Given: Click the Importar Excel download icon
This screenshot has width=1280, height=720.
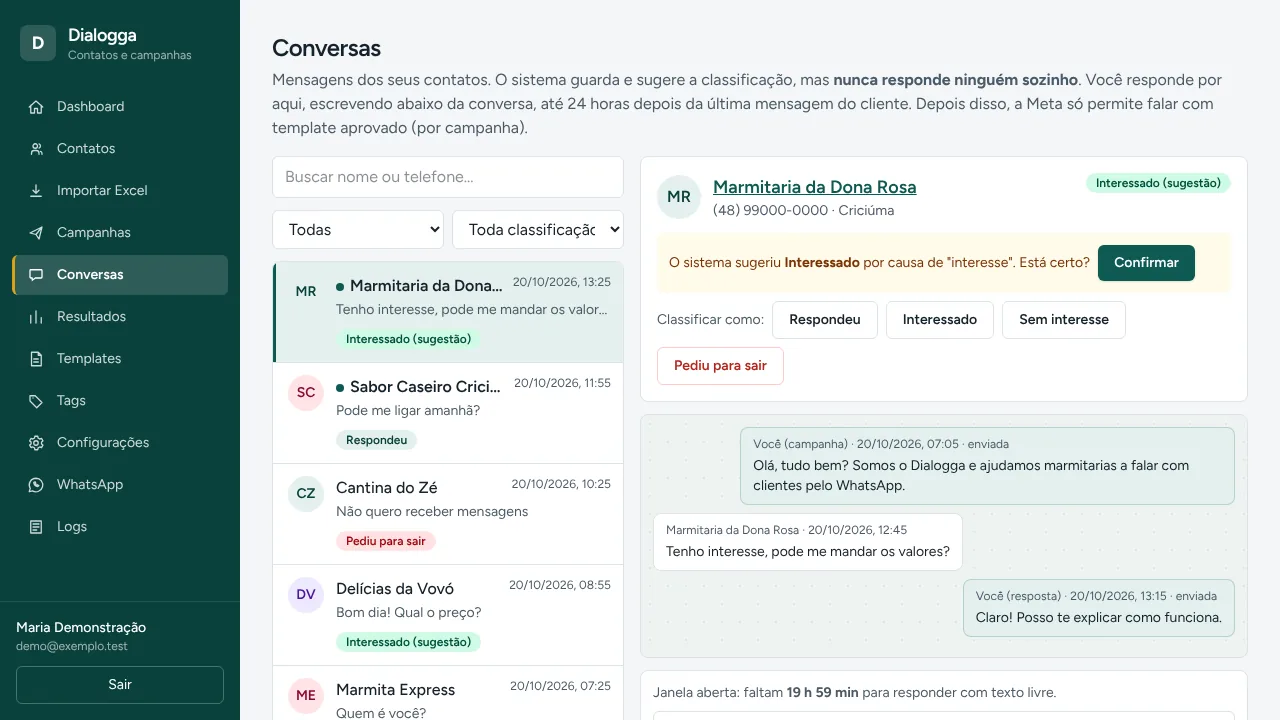Looking at the screenshot, I should (x=36, y=191).
